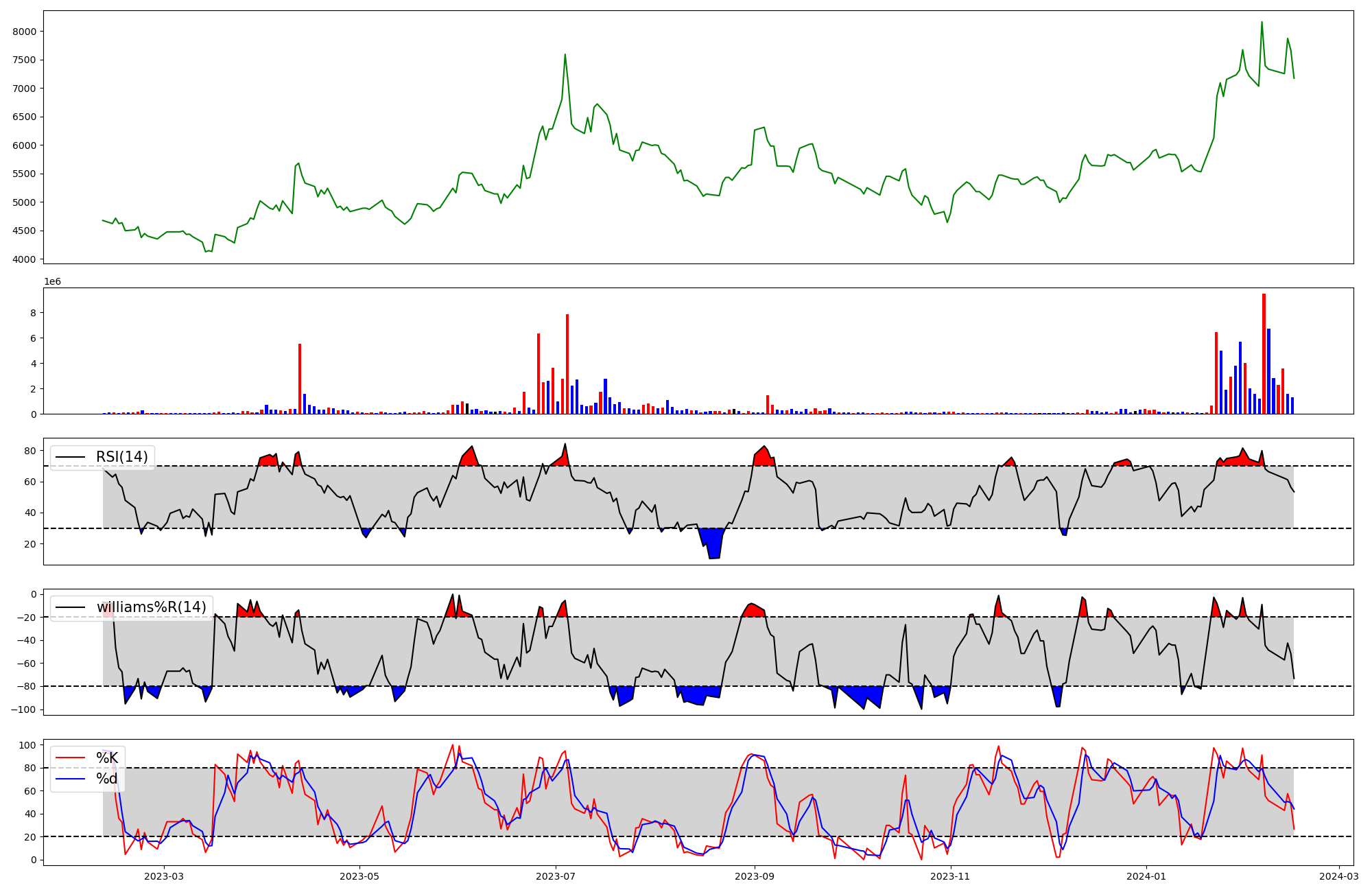
Task: Click the 2023-03 x-axis date label
Action: pyautogui.click(x=165, y=876)
